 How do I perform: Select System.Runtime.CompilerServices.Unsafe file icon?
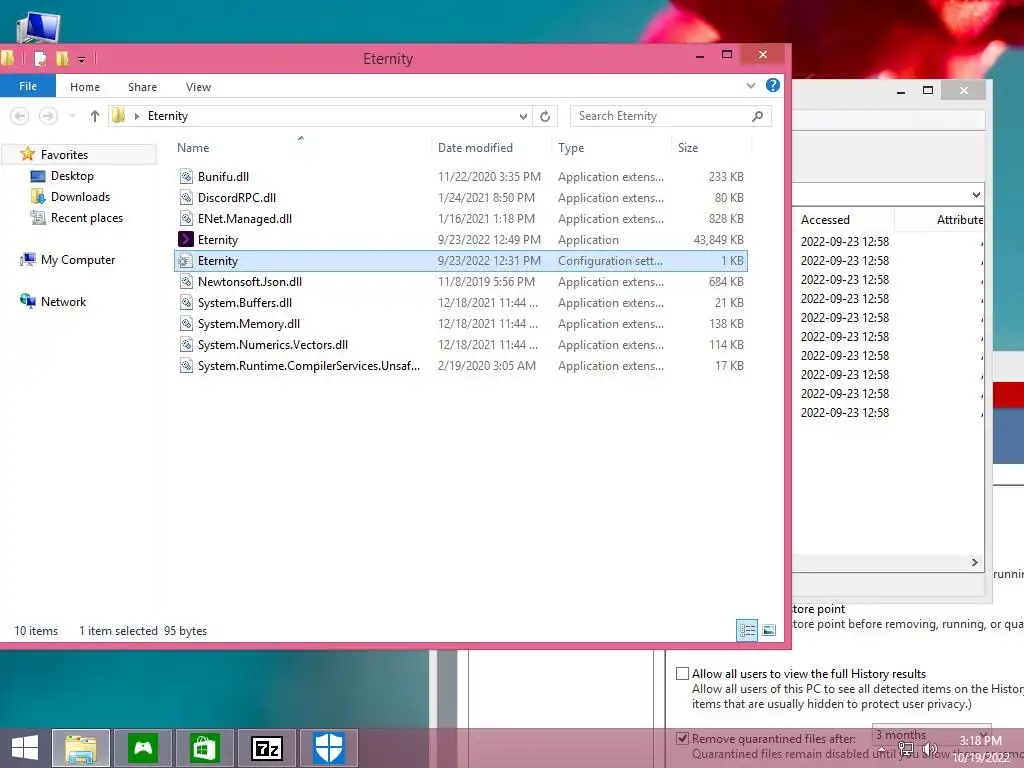pyautogui.click(x=186, y=366)
